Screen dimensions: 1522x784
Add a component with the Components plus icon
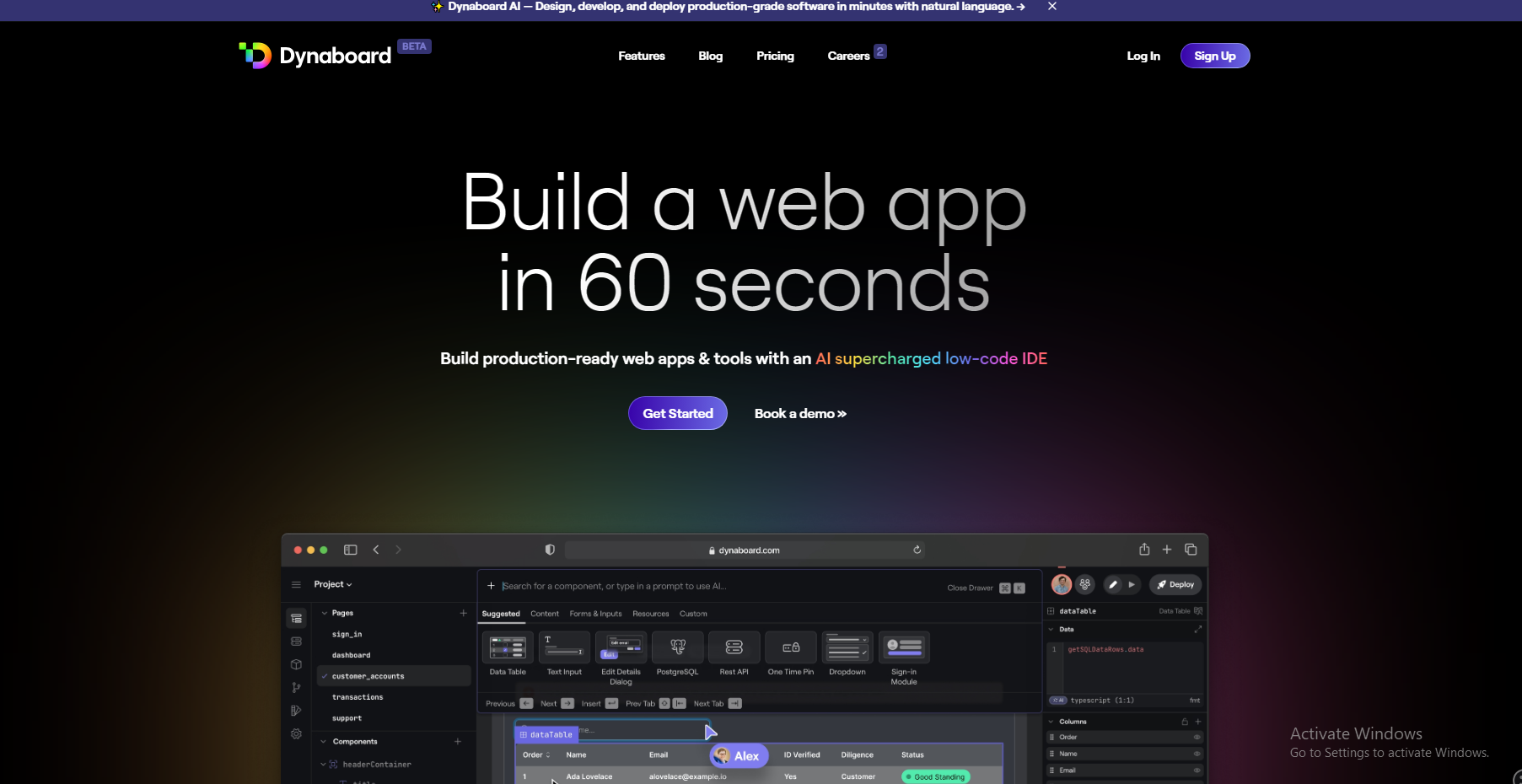pyautogui.click(x=458, y=742)
